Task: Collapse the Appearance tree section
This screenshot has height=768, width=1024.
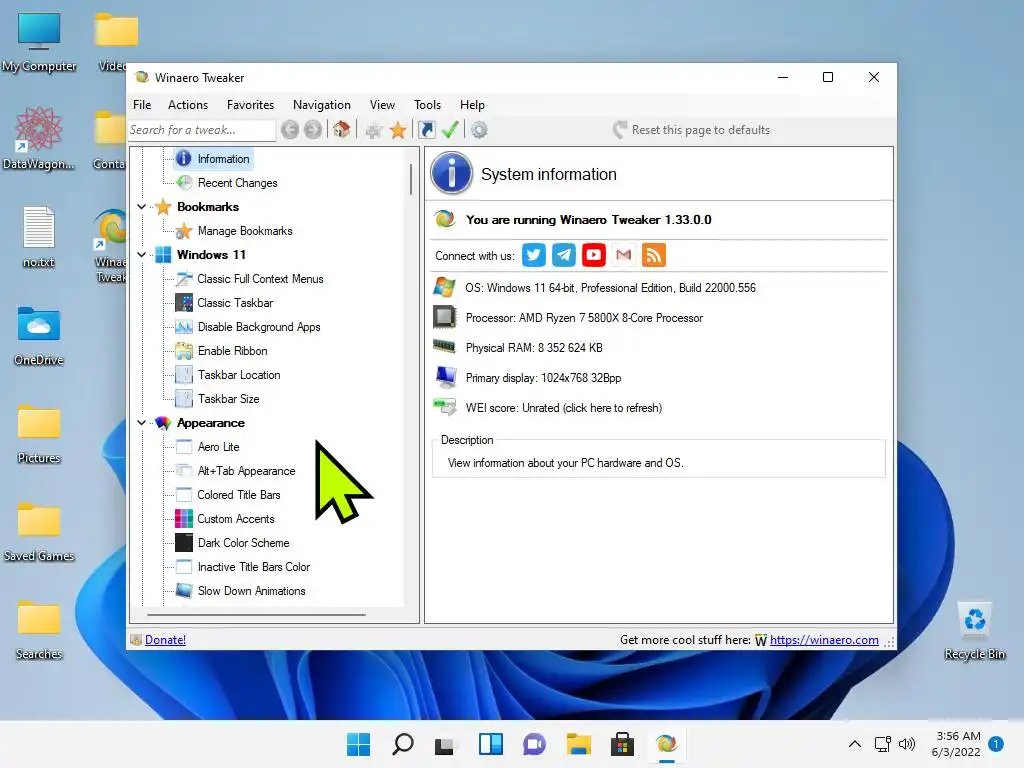Action: click(142, 423)
